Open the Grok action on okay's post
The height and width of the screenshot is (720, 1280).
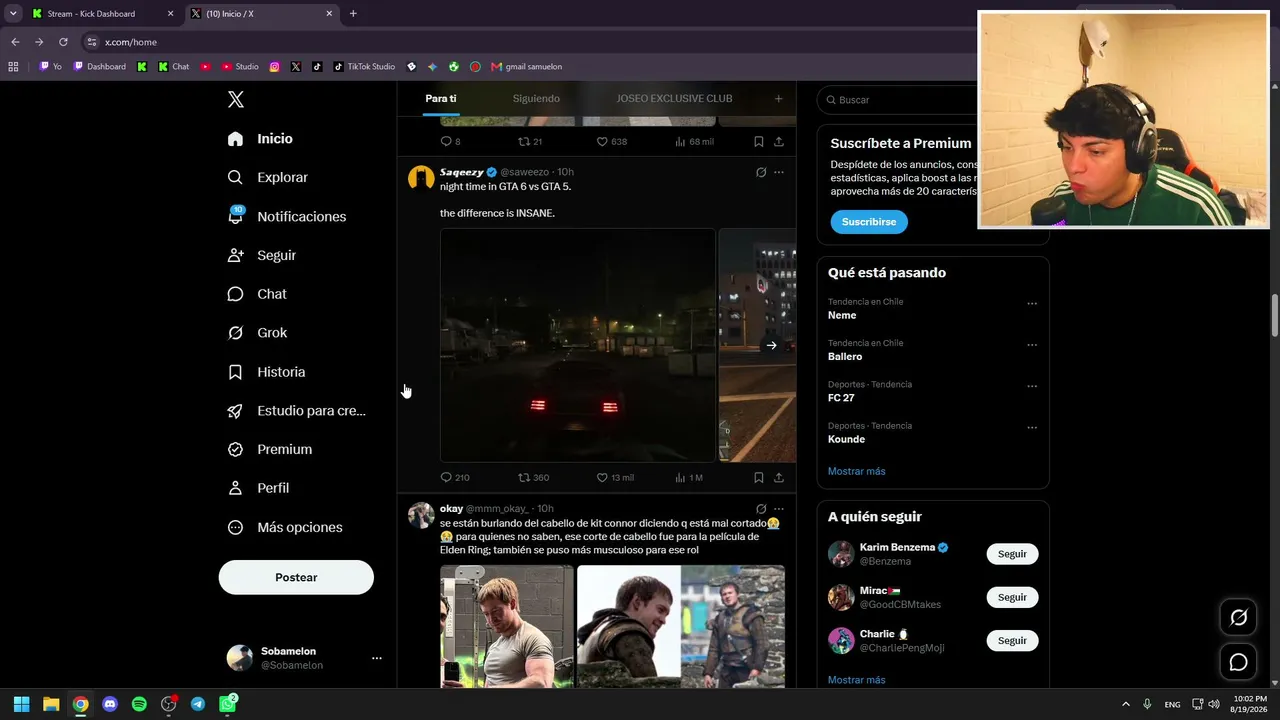pos(761,509)
